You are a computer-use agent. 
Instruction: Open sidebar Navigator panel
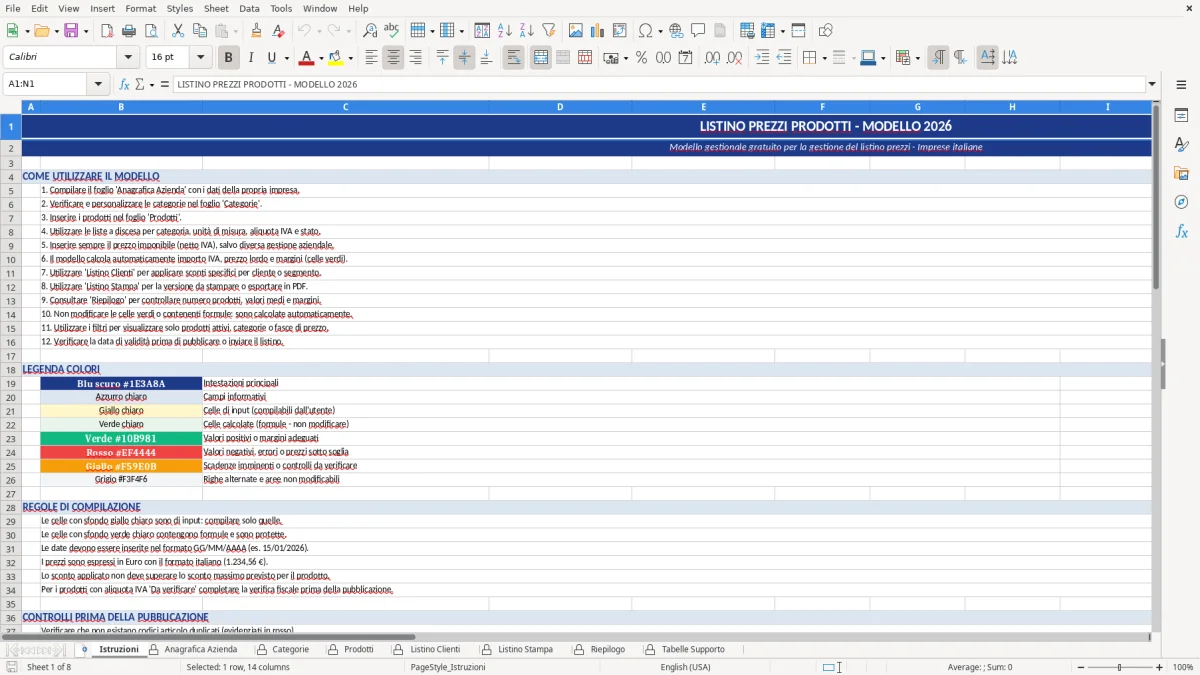[x=1181, y=202]
